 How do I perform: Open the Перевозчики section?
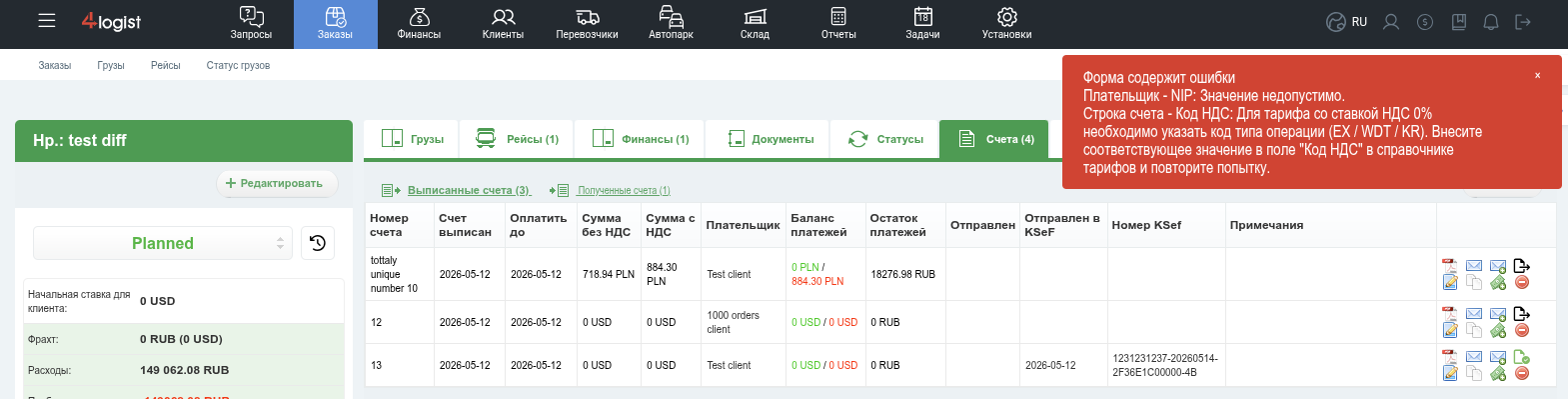tap(588, 24)
